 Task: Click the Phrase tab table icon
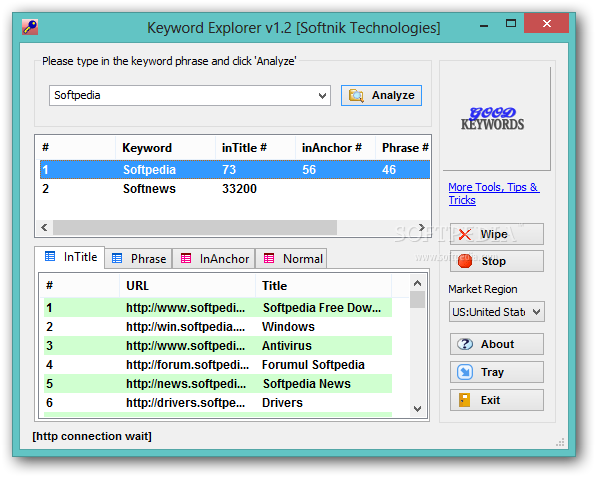[x=117, y=259]
